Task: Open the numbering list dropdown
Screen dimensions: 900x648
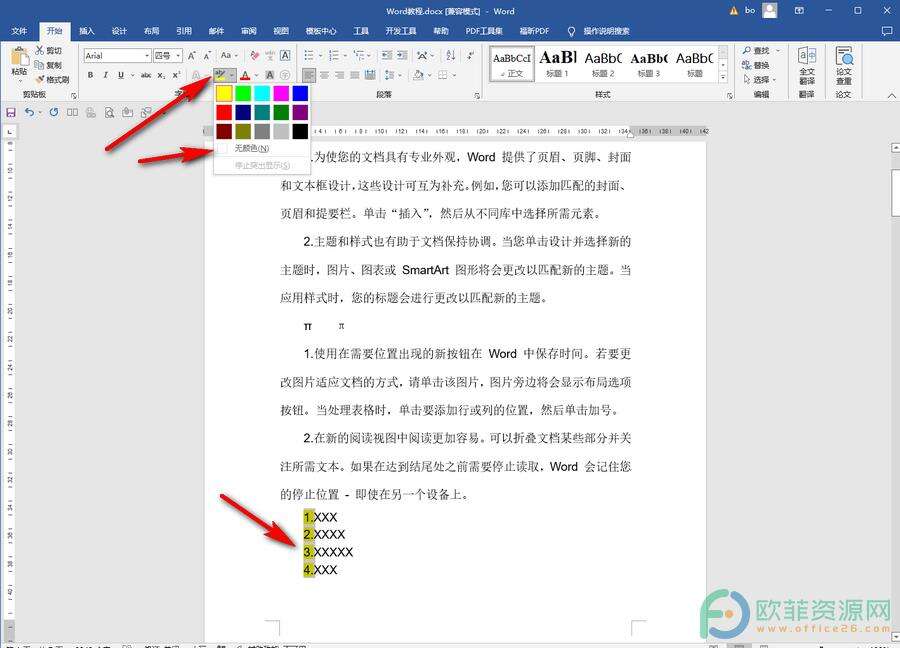Action: click(345, 56)
